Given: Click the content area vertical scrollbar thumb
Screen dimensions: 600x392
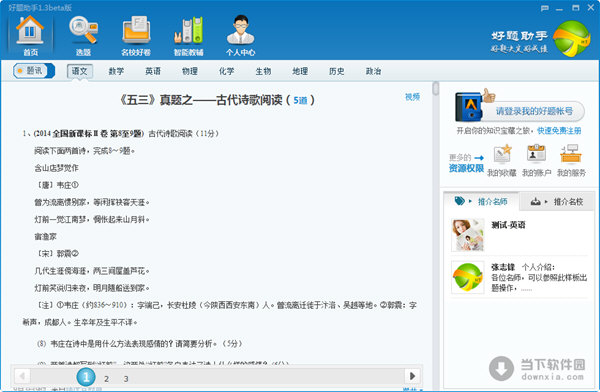Looking at the screenshot, I should (x=435, y=88).
